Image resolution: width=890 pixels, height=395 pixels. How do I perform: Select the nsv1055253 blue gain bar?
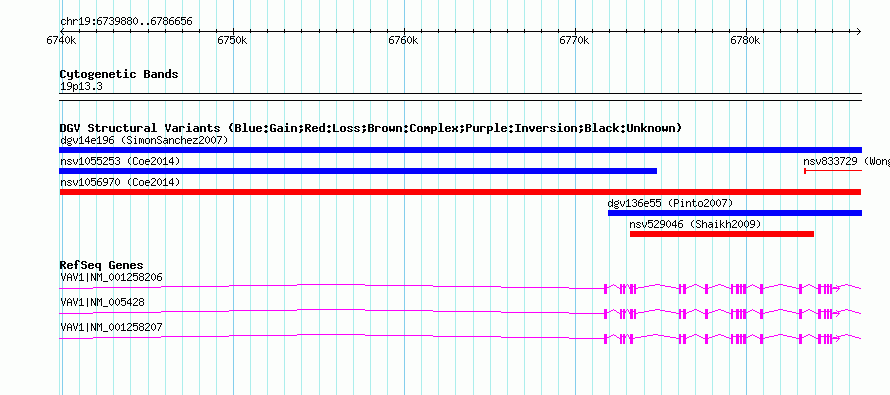(x=358, y=171)
